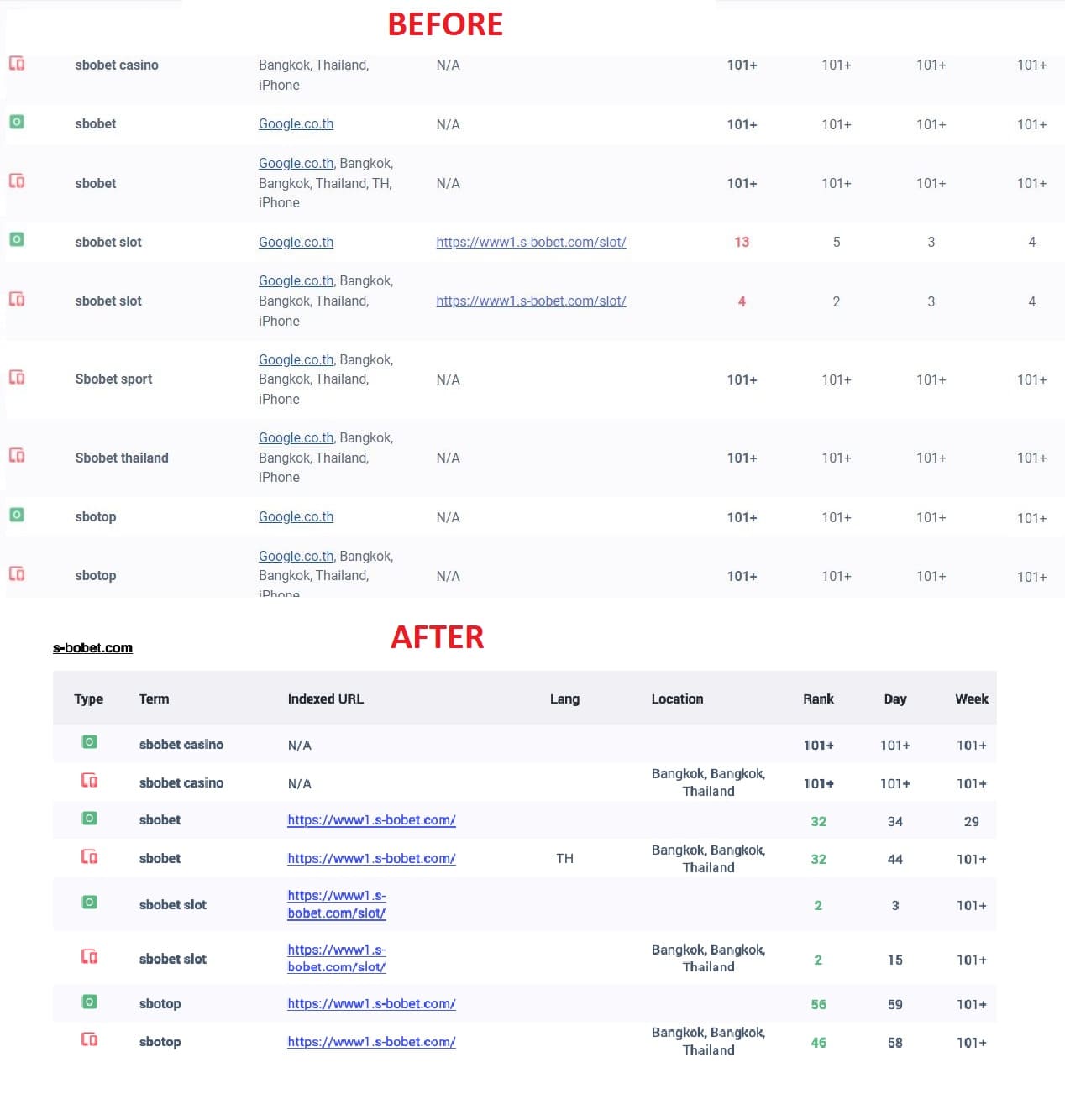Click the day value 59
The height and width of the screenshot is (1120, 1065).
[x=895, y=1005]
